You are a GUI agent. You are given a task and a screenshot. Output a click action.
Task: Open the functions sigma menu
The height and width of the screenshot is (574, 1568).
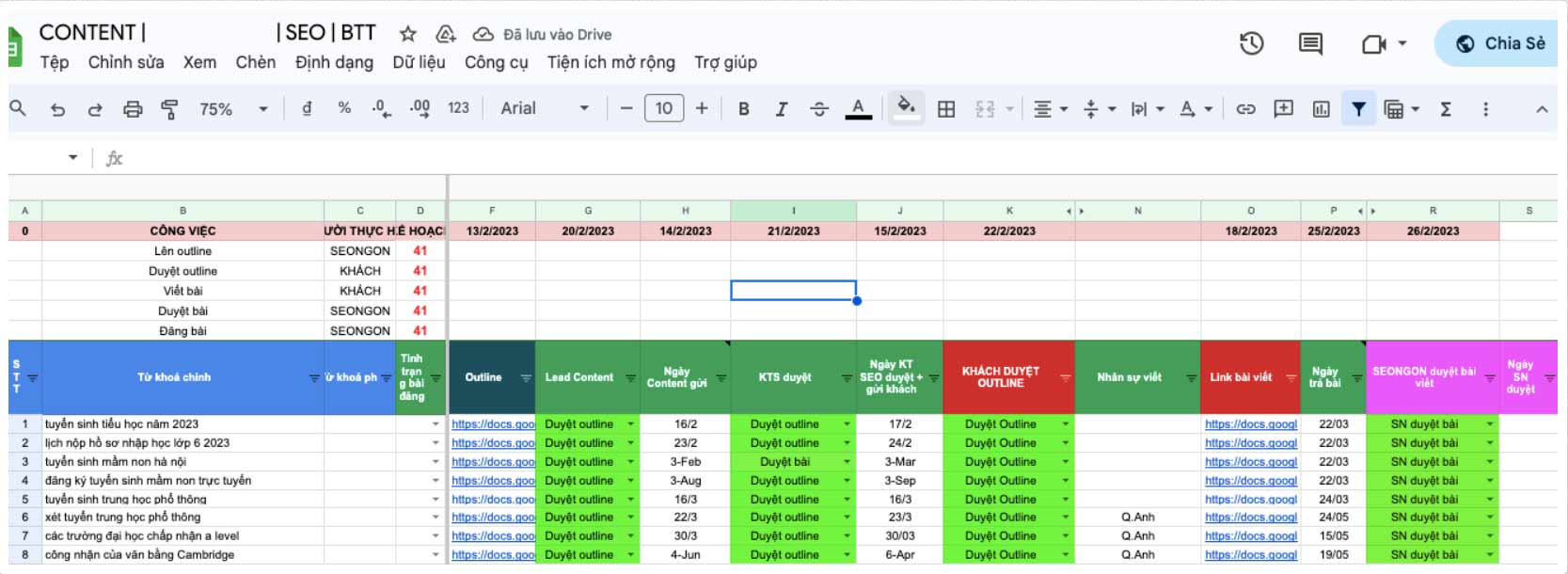pyautogui.click(x=1446, y=109)
